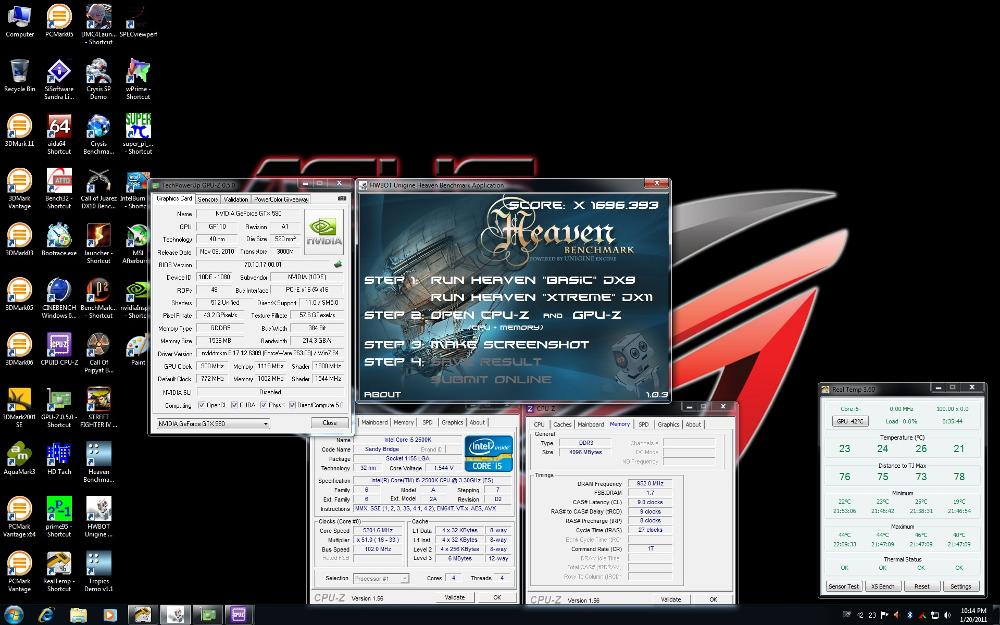Click Run Heaven "Basic" DX9 in HWBOT Heaven
The height and width of the screenshot is (625, 1000).
click(x=533, y=280)
